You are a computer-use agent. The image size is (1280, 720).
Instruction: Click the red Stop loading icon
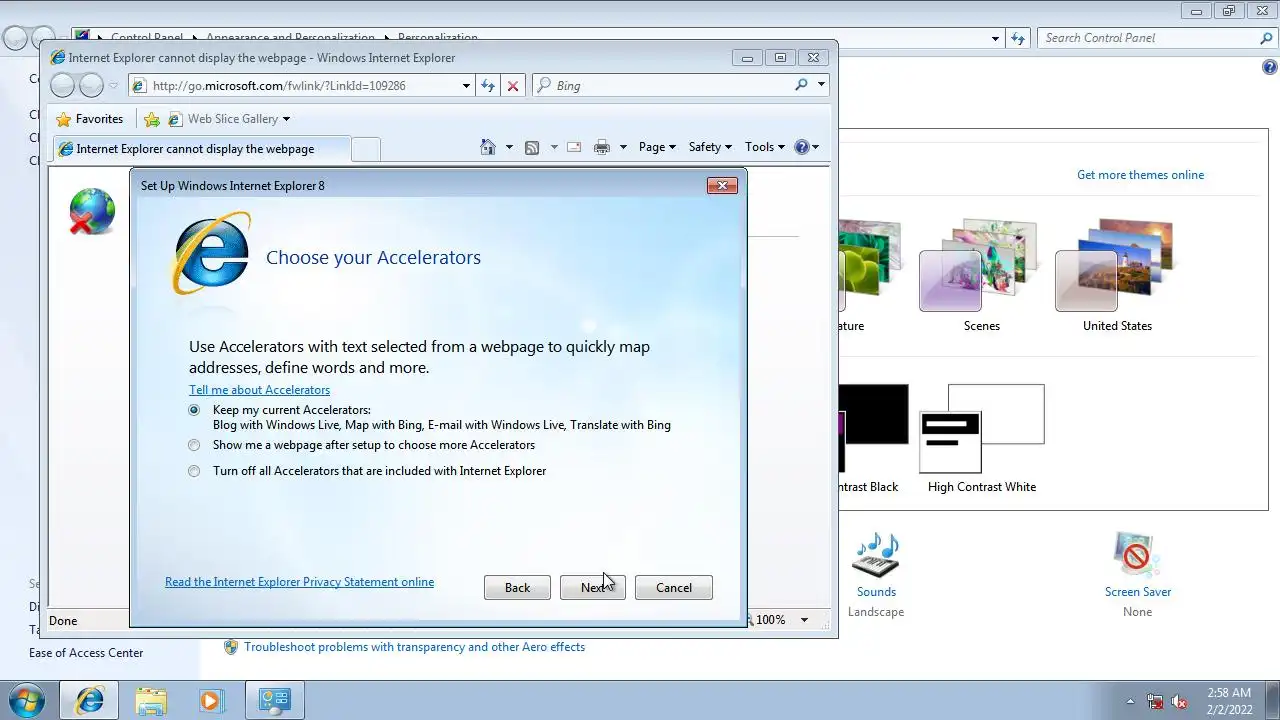tap(513, 86)
